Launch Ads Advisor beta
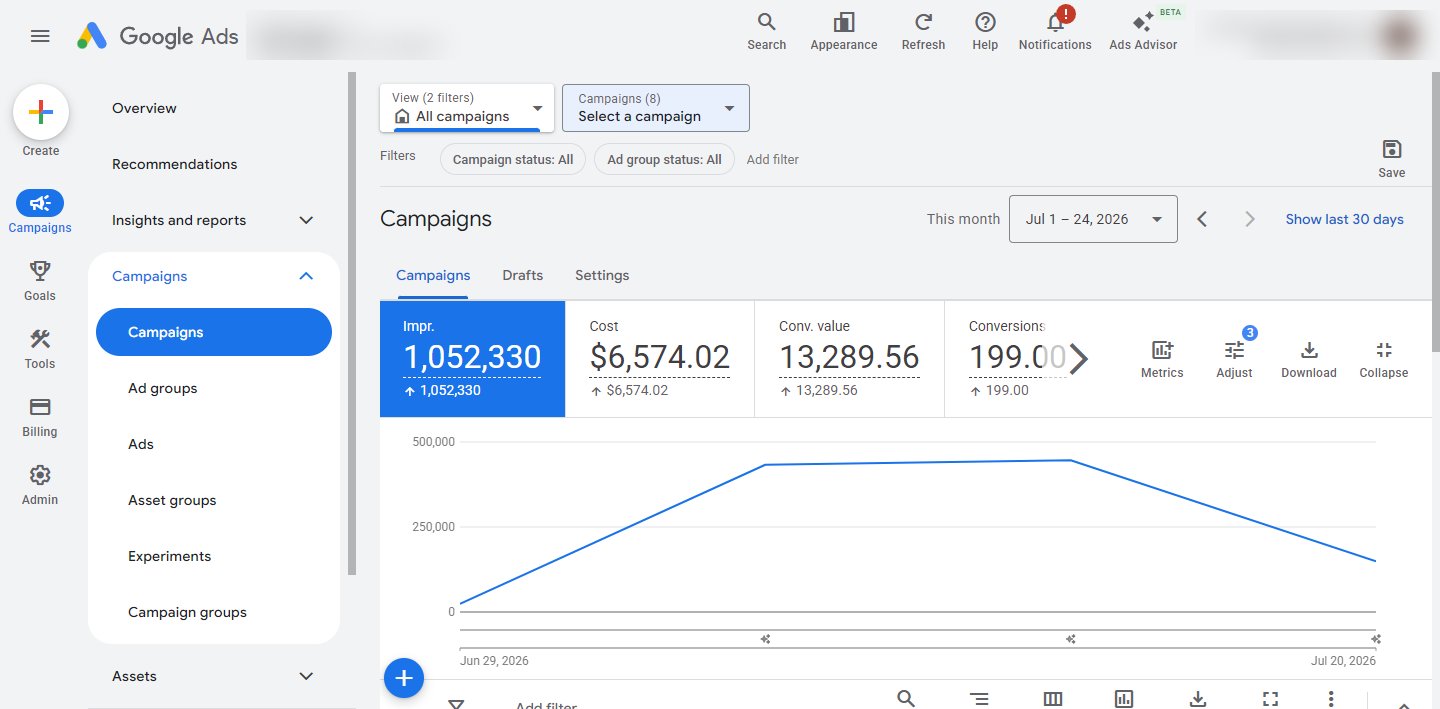 pyautogui.click(x=1143, y=31)
